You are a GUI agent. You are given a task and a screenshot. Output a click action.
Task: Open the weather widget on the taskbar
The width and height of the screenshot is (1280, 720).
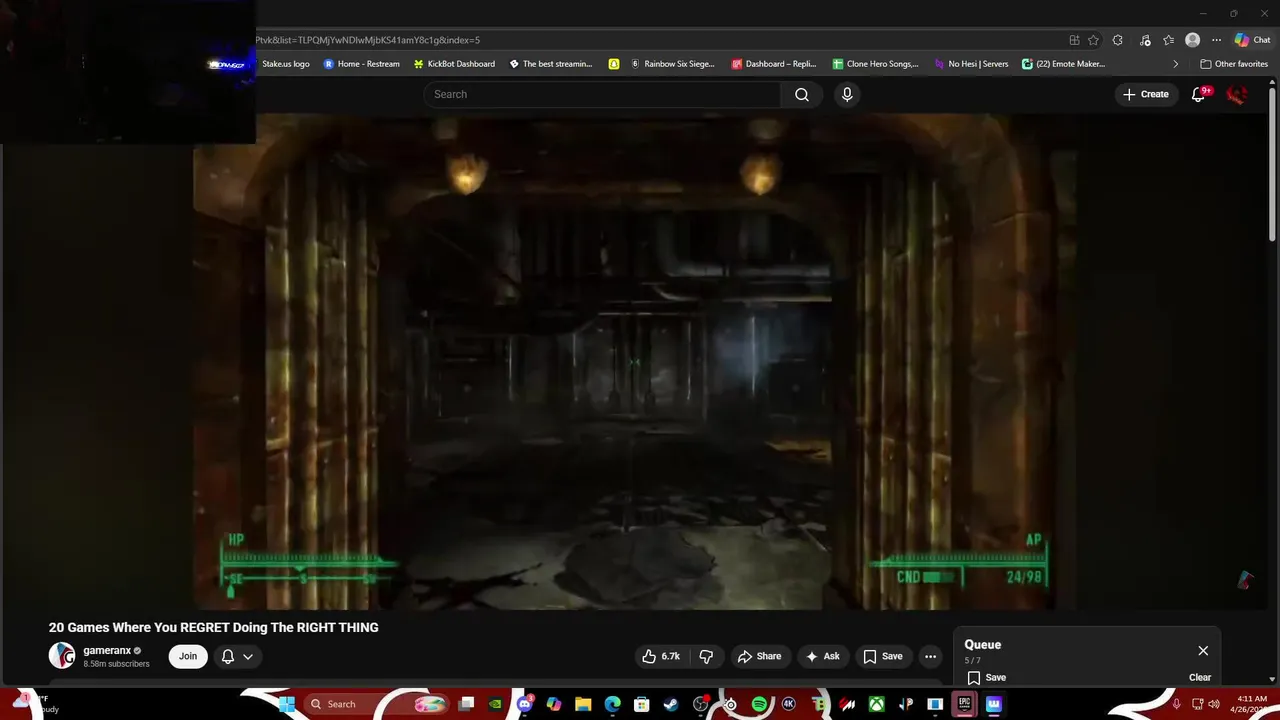(x=35, y=704)
